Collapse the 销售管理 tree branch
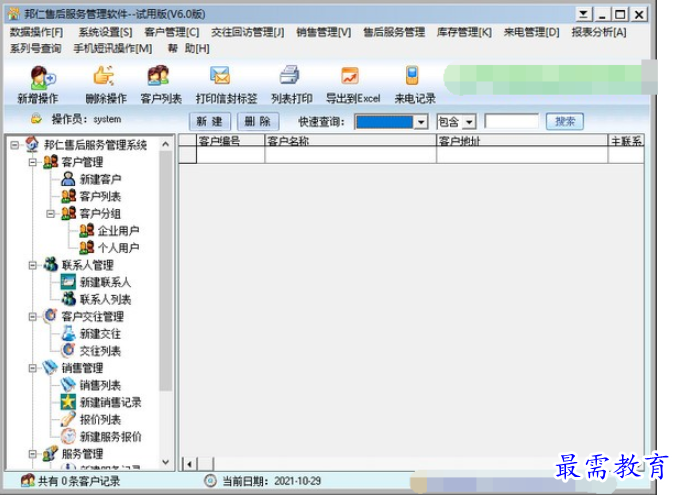 click(x=32, y=368)
